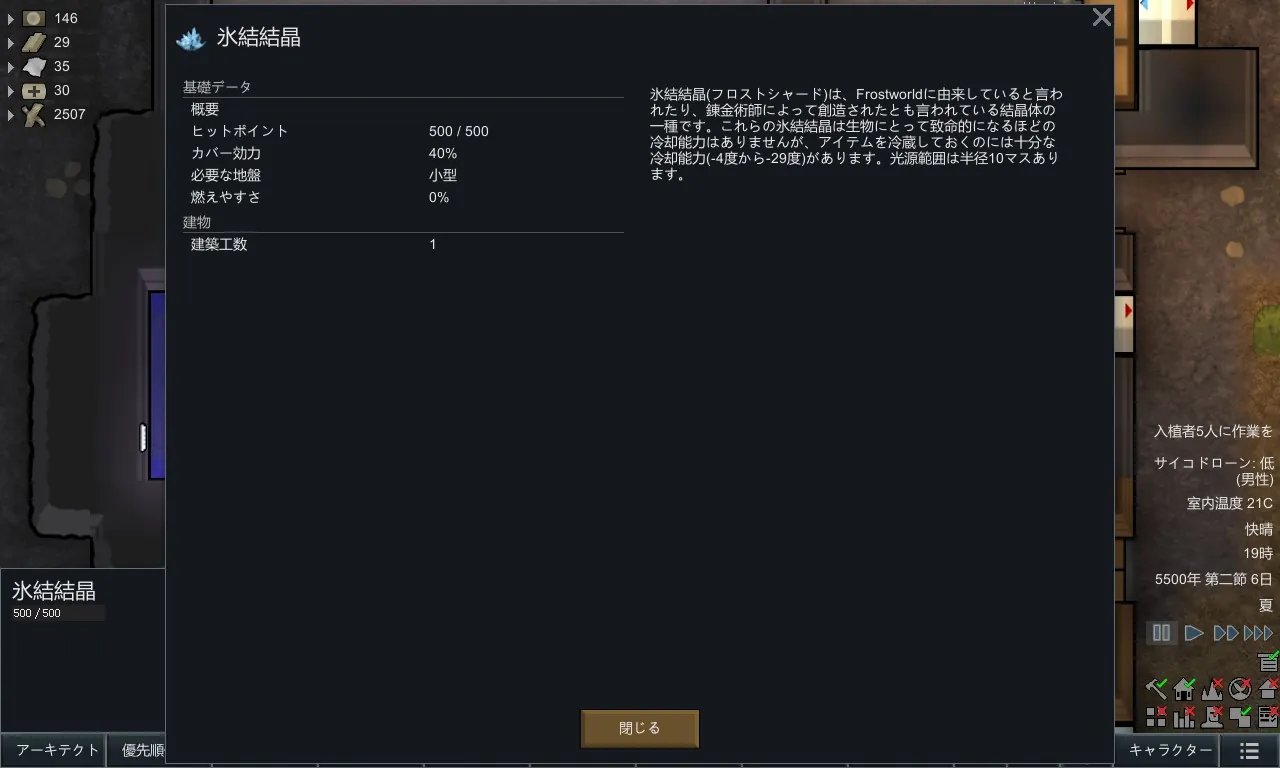Click the cloth resource icon
This screenshot has height=768, width=1280.
[x=34, y=67]
